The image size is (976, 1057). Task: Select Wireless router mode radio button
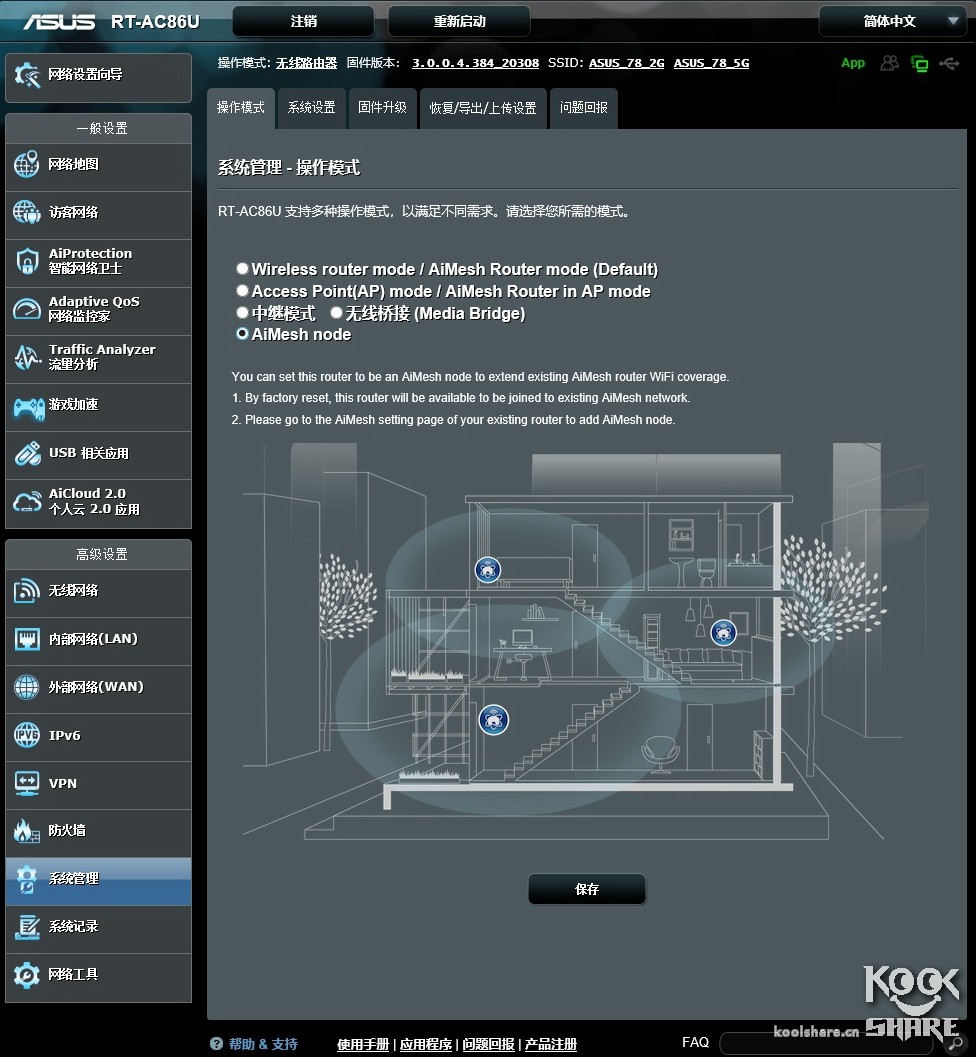point(242,268)
